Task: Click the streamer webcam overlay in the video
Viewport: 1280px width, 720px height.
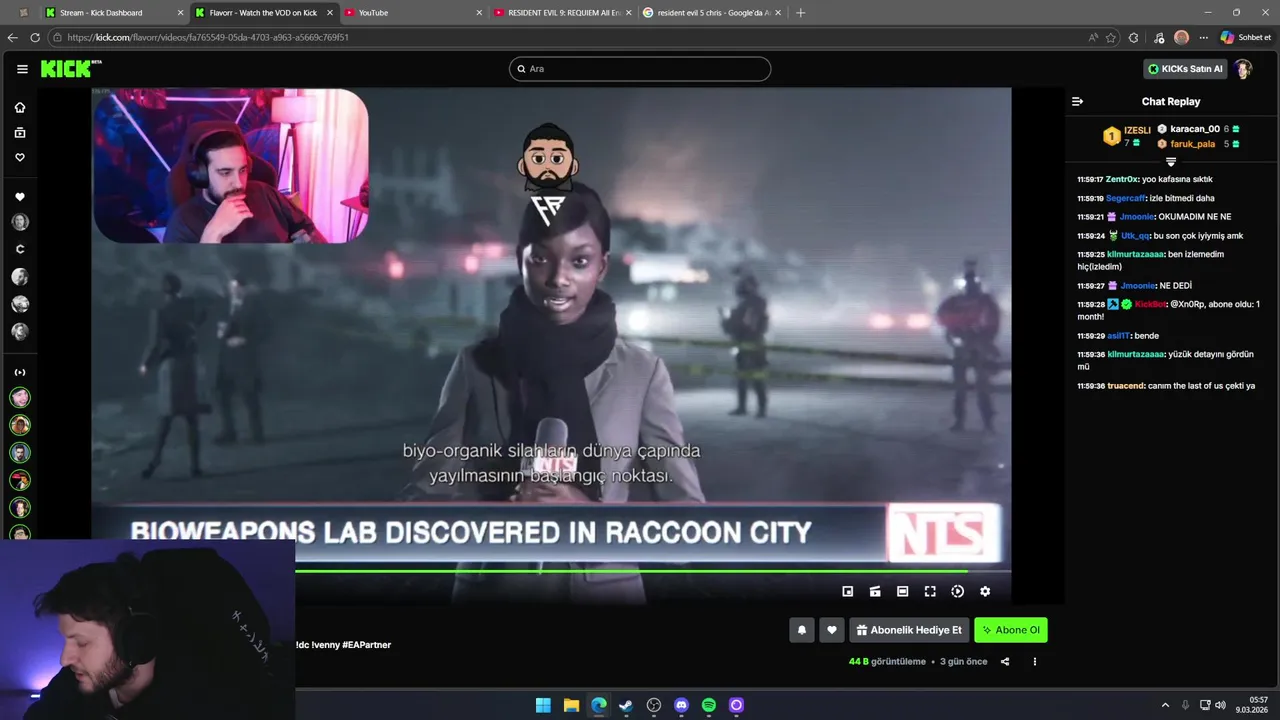Action: 231,166
